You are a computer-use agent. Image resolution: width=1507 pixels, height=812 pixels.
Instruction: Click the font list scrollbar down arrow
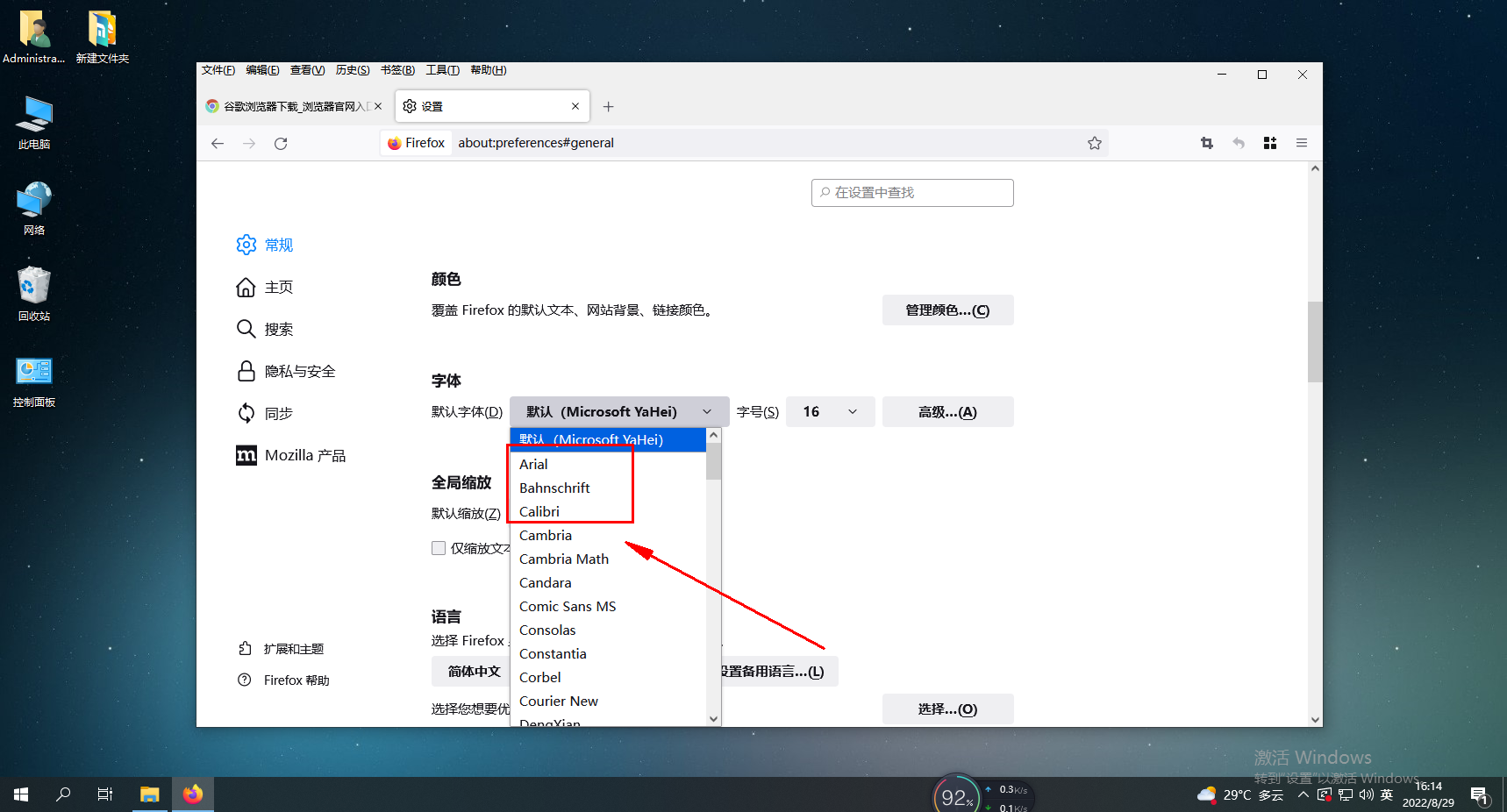click(714, 718)
